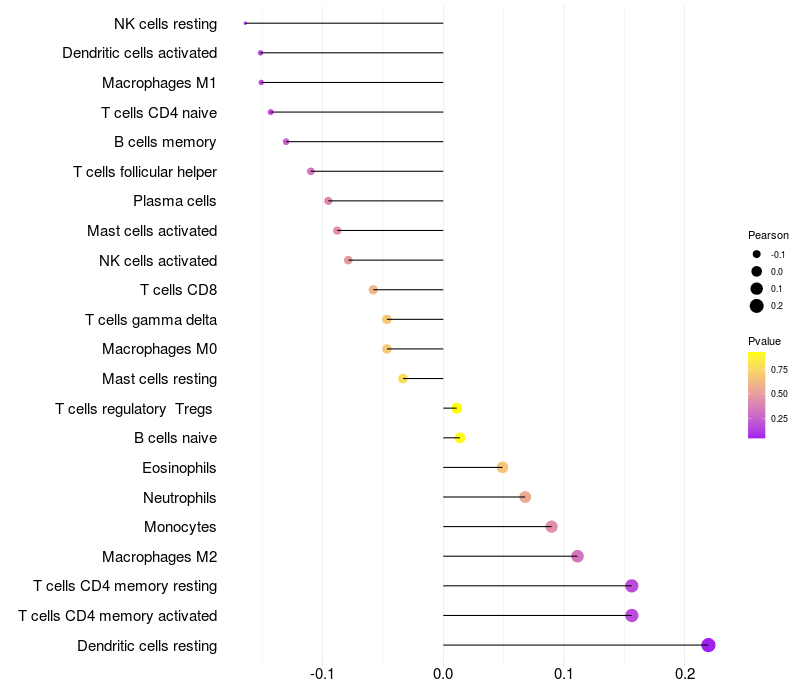Click the Pvalue color gradient bar
This screenshot has width=800, height=700.
click(756, 395)
